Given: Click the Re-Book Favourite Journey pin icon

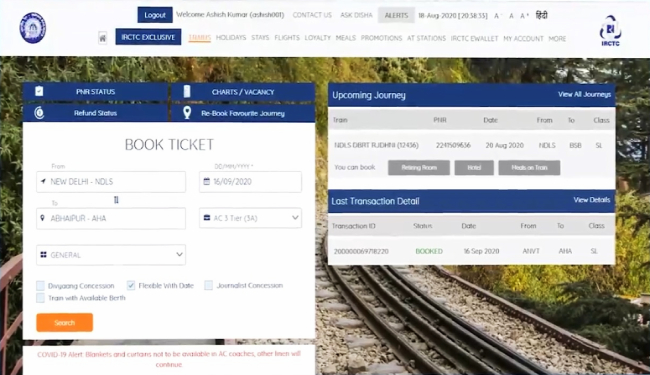Looking at the screenshot, I should [187, 113].
